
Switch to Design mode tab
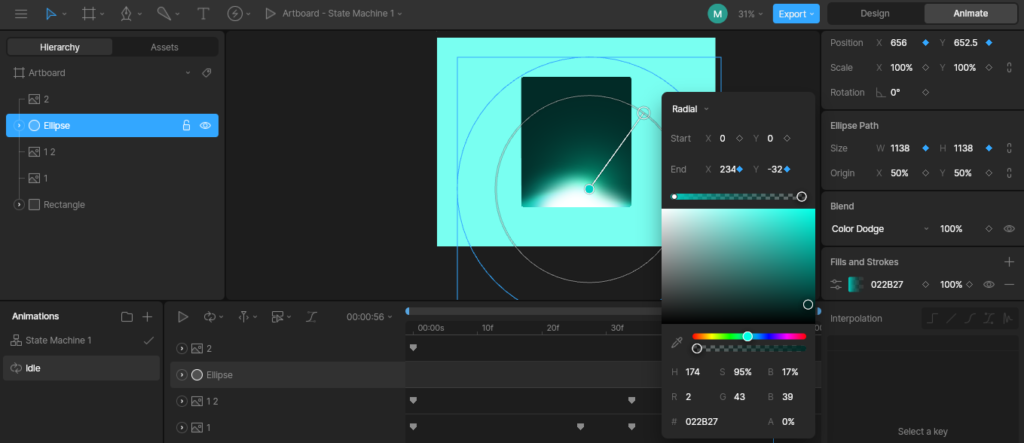[875, 14]
